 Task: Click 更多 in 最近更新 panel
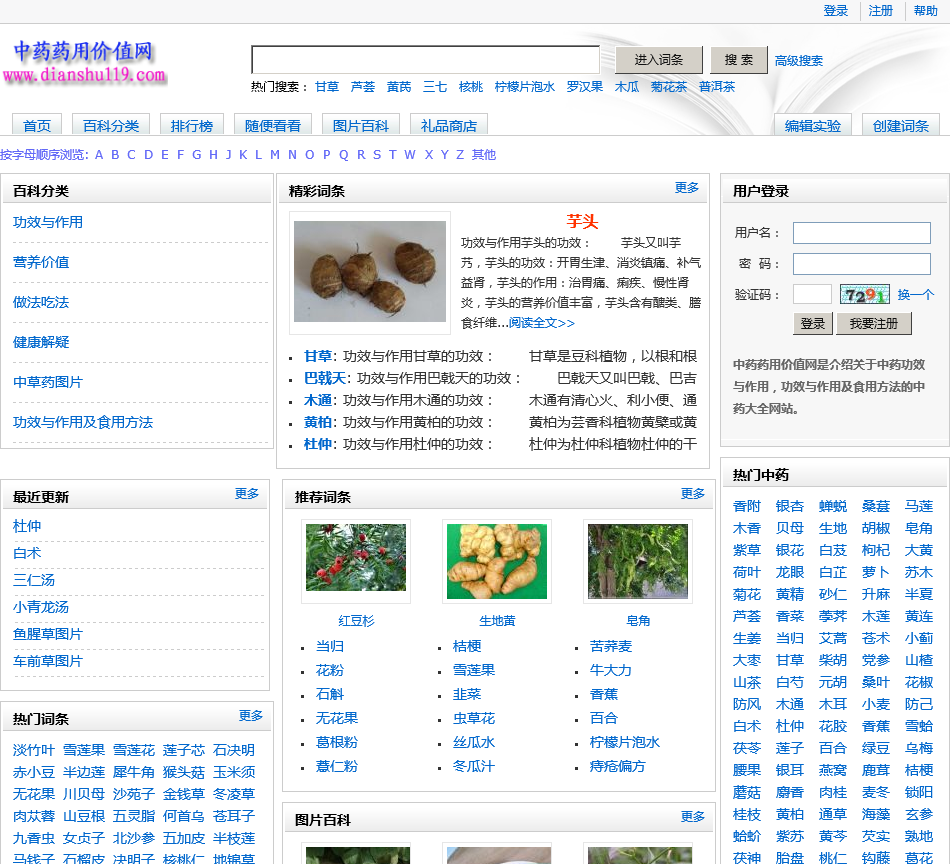247,493
